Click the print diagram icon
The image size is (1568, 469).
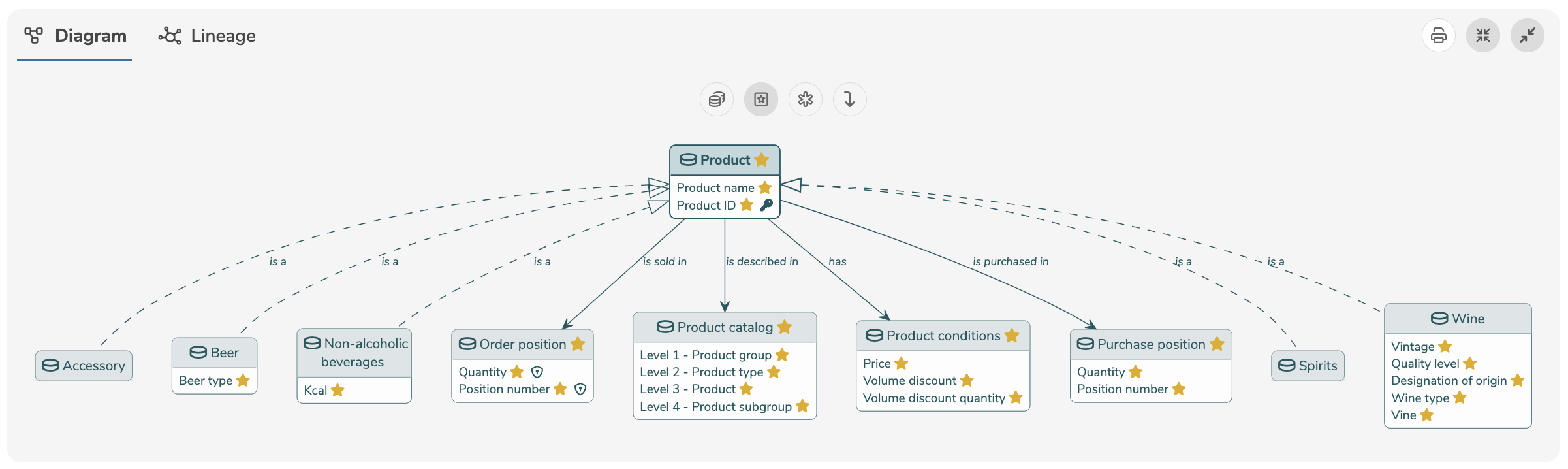pos(1438,35)
